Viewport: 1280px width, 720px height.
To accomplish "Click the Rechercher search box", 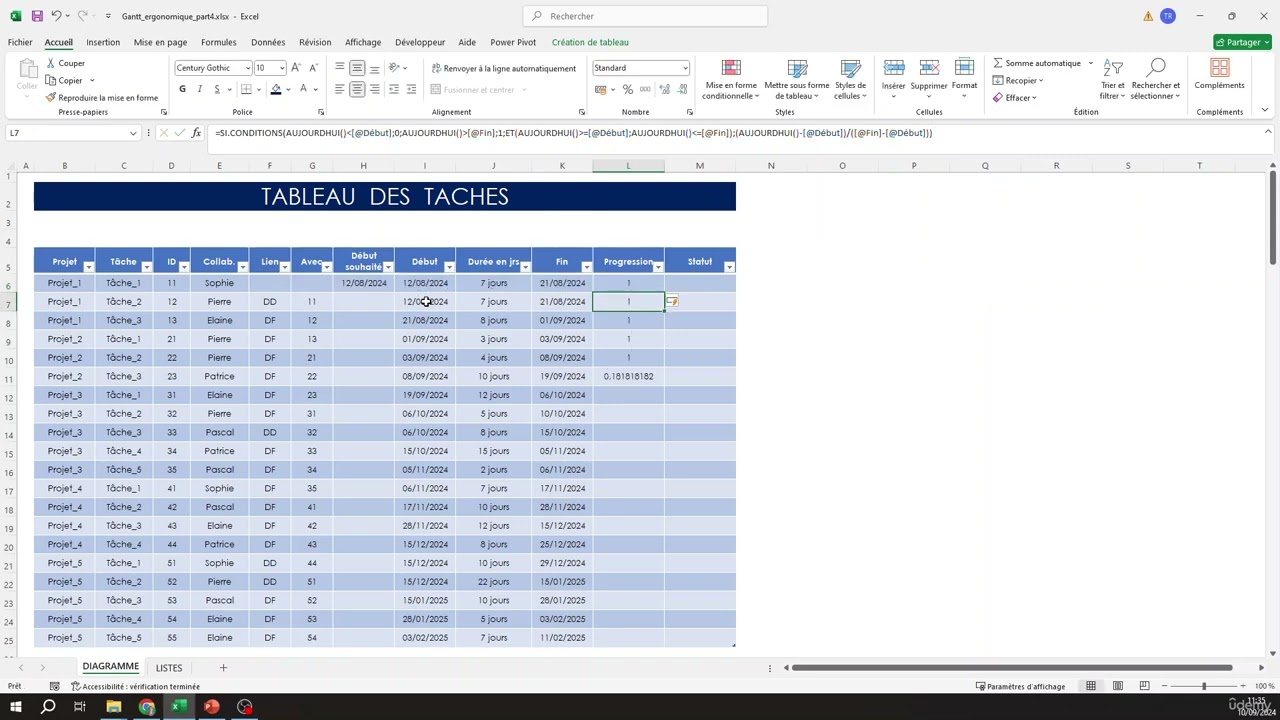I will [x=645, y=16].
